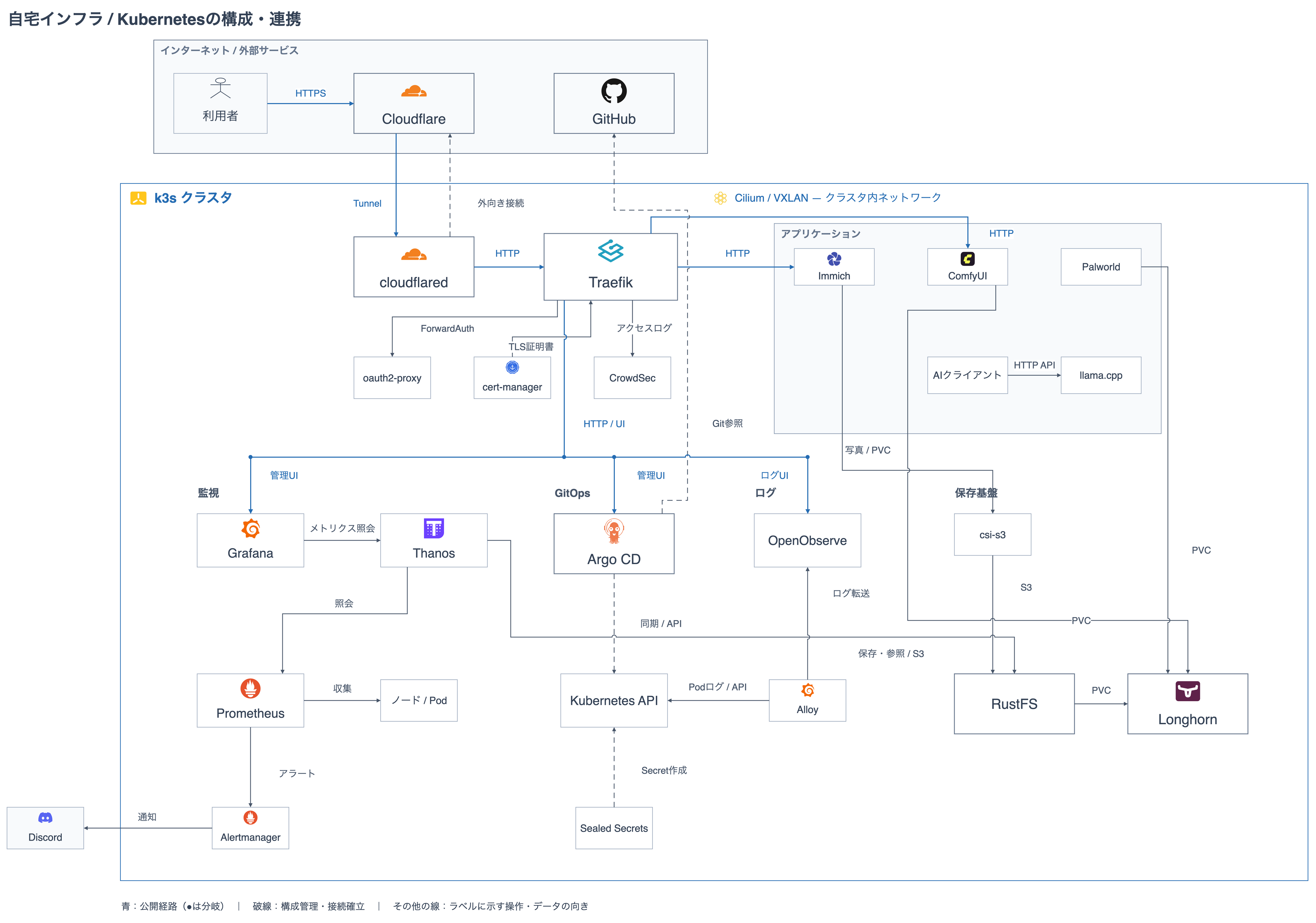Click the Kubernetes API node

coord(613,700)
